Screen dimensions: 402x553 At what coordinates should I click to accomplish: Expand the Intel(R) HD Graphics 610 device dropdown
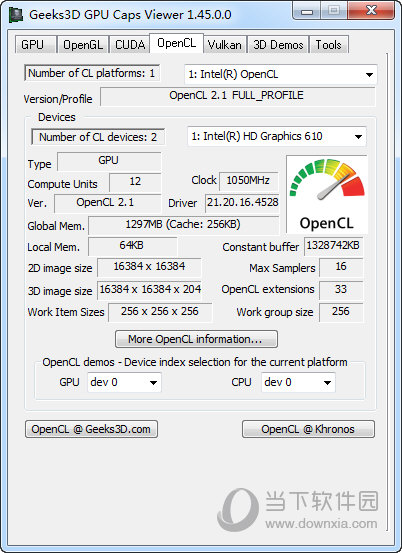pos(277,136)
